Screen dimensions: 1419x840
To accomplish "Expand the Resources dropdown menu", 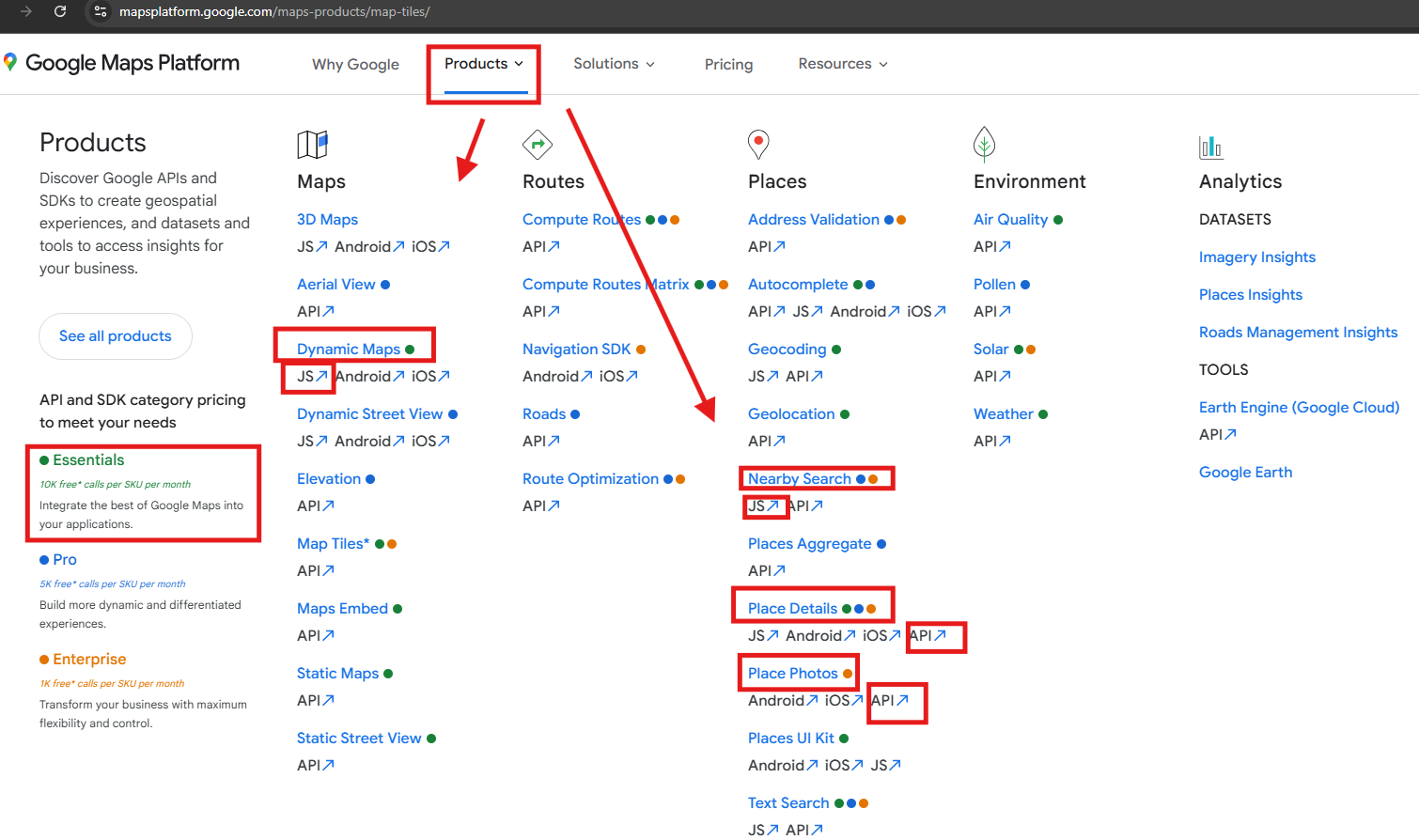I will point(843,64).
